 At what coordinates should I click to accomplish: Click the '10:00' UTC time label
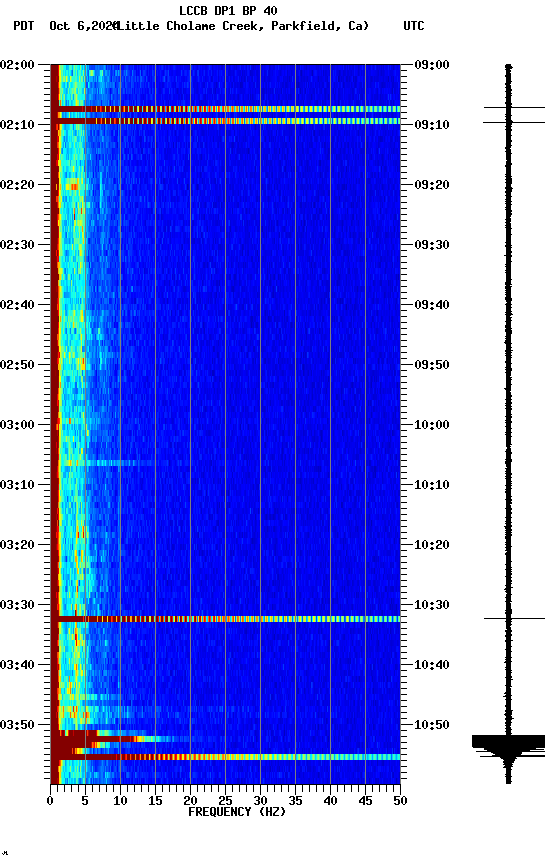432,425
